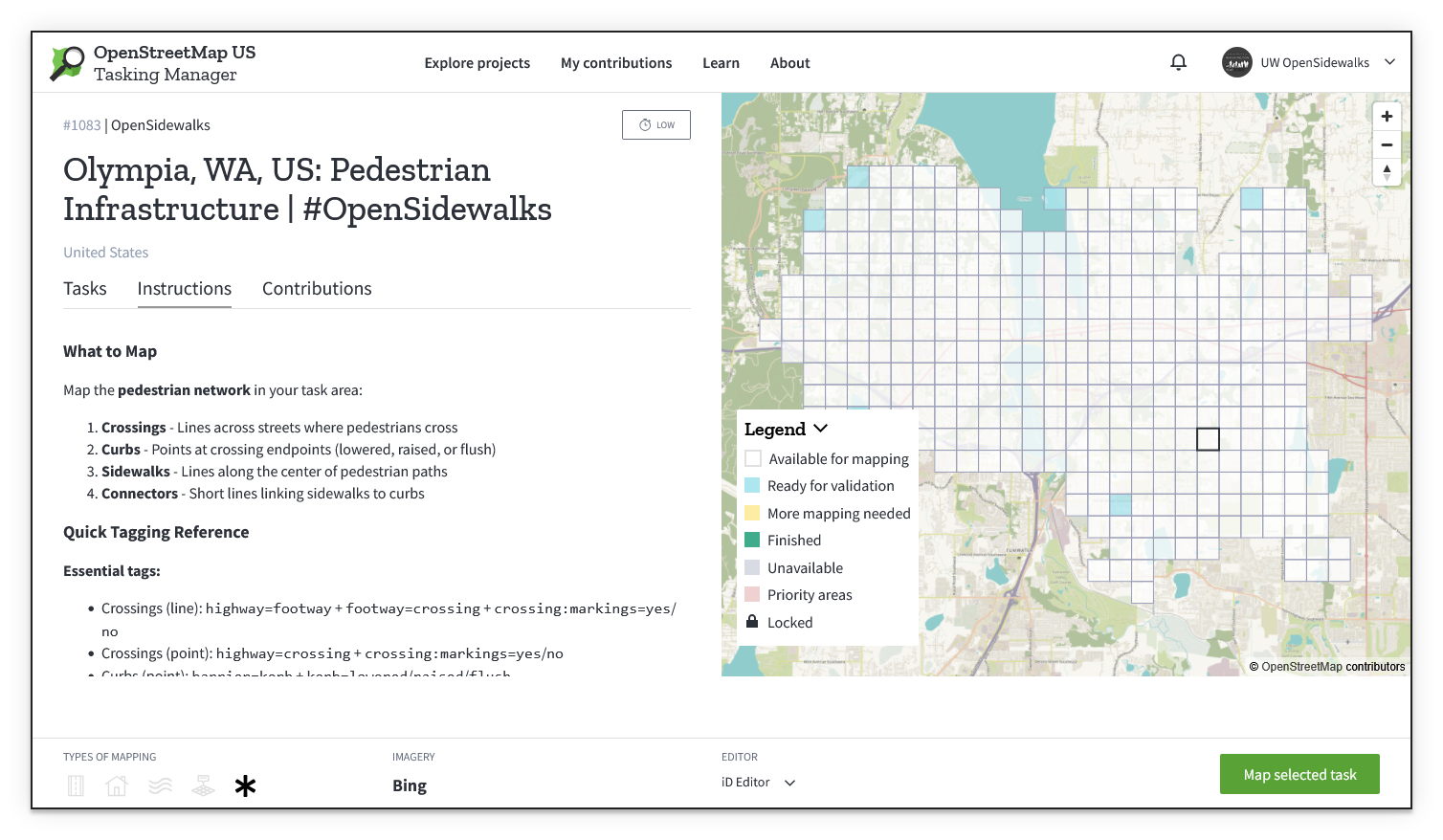This screenshot has height=840, width=1443.
Task: Click the asterisk 'Other' mapping type icon
Action: [246, 785]
